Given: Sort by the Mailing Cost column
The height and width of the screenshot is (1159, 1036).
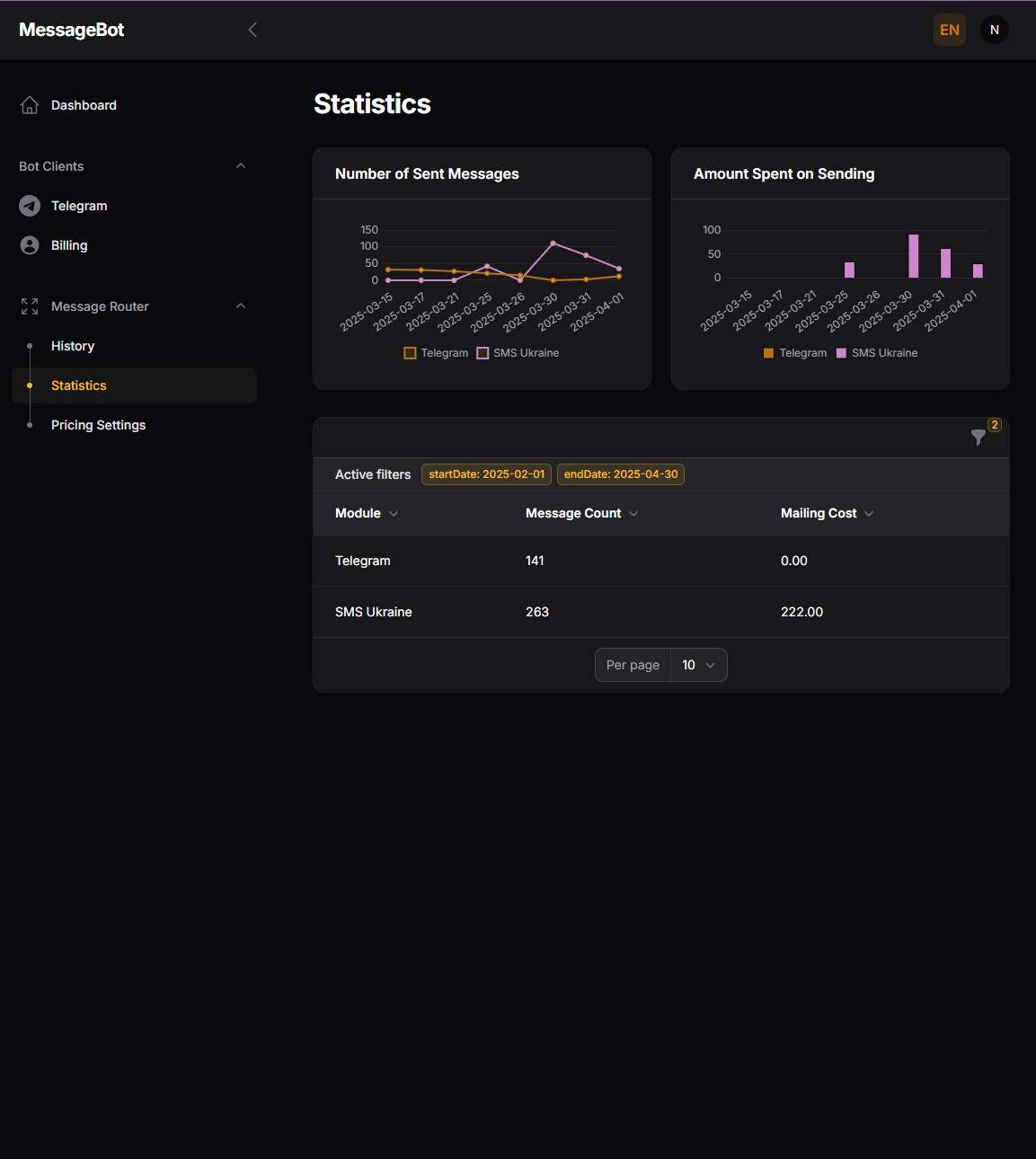Looking at the screenshot, I should tap(827, 513).
